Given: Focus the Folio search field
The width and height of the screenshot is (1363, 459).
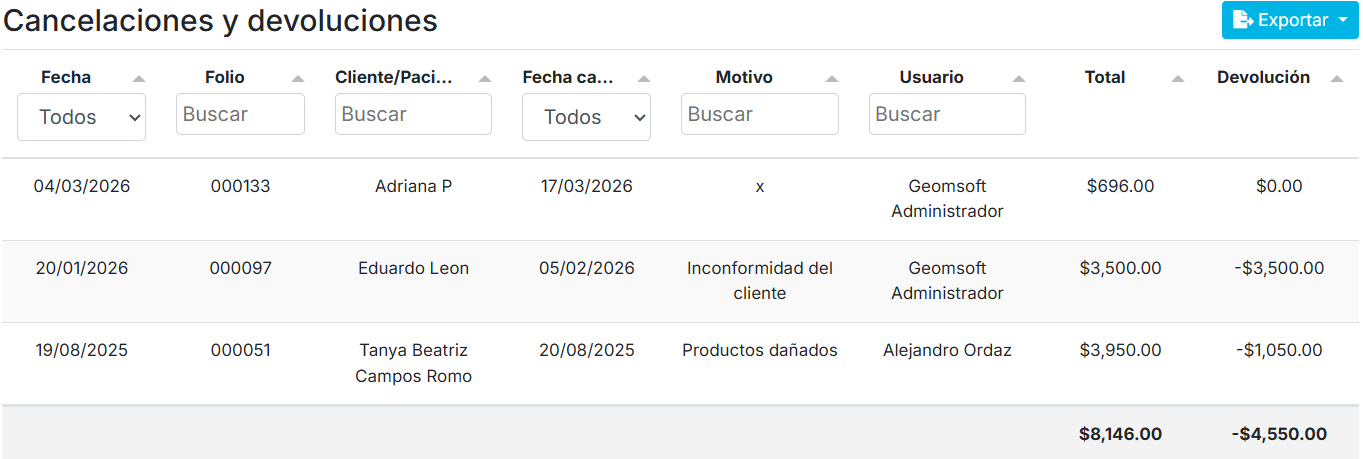Looking at the screenshot, I should [240, 114].
